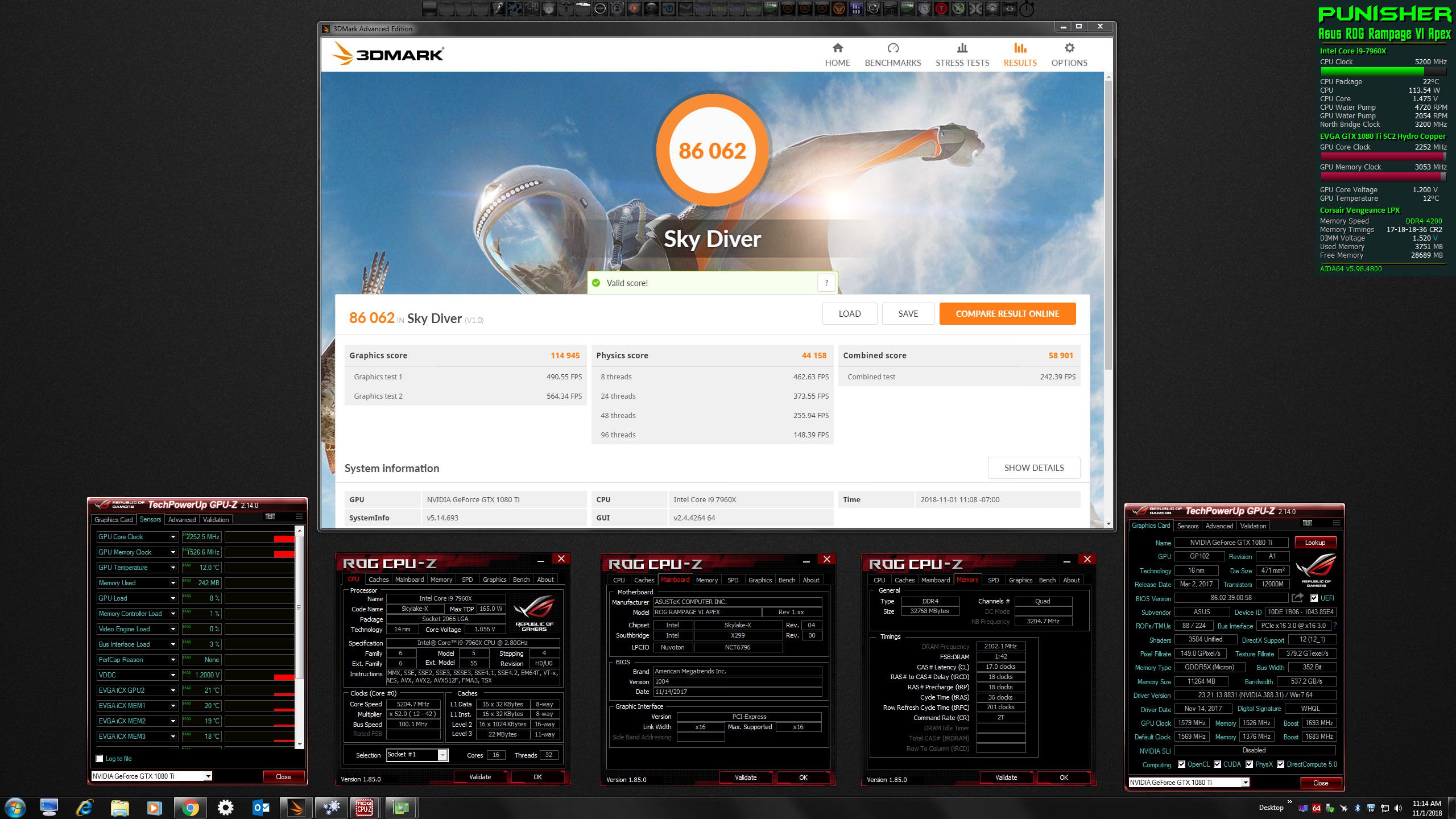Open Windows Explorer folder icon in taskbar

click(x=119, y=808)
